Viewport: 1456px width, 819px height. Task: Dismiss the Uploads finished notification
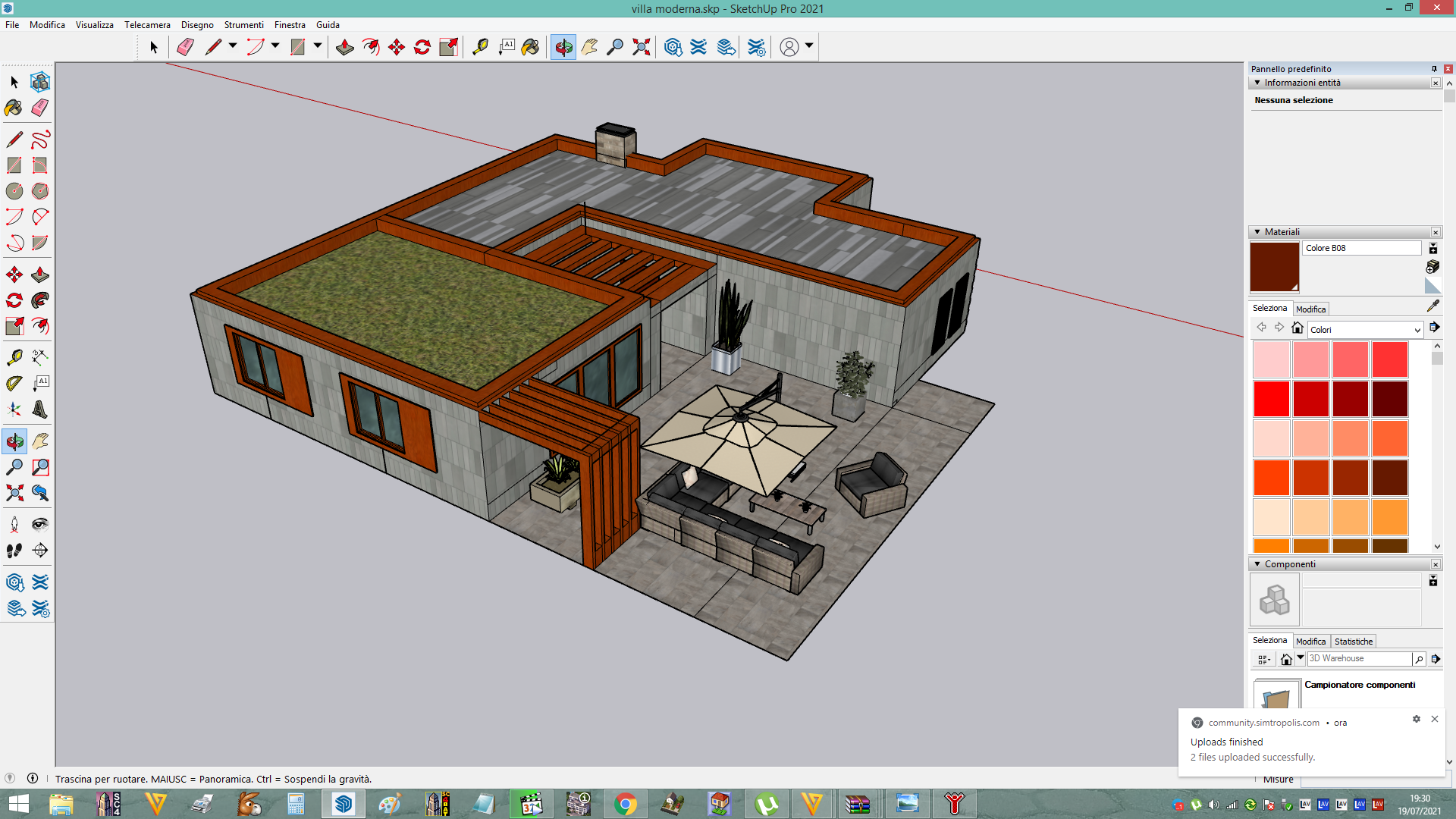coord(1435,719)
